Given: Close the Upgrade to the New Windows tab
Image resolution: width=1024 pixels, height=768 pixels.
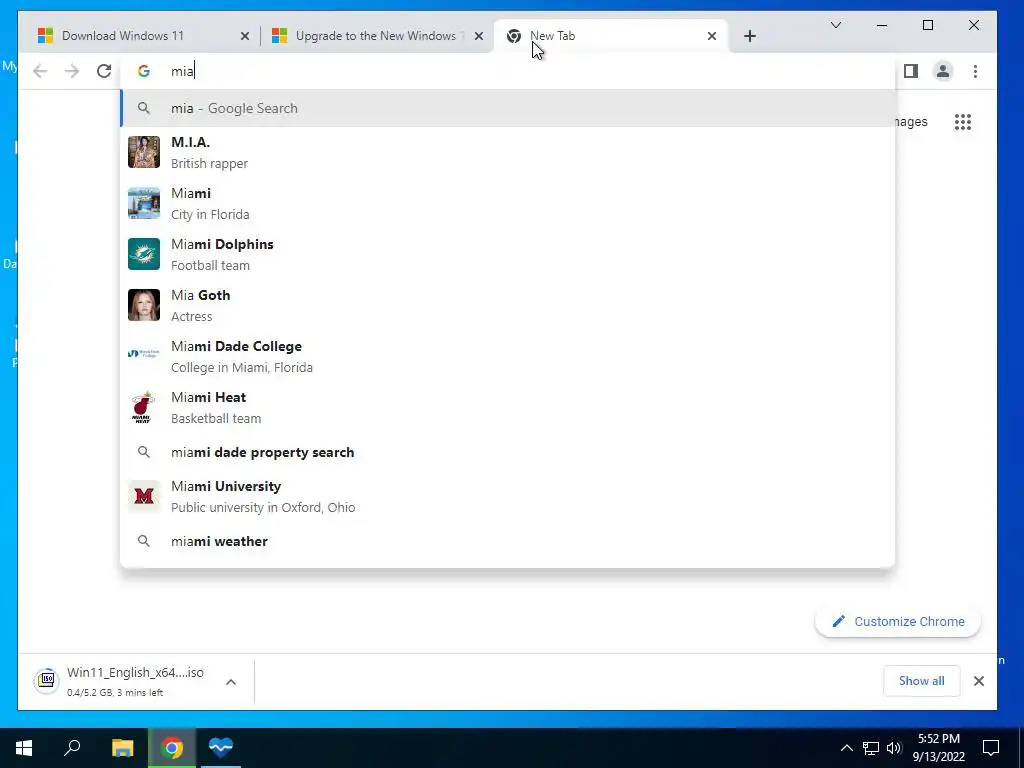Looking at the screenshot, I should pos(479,36).
